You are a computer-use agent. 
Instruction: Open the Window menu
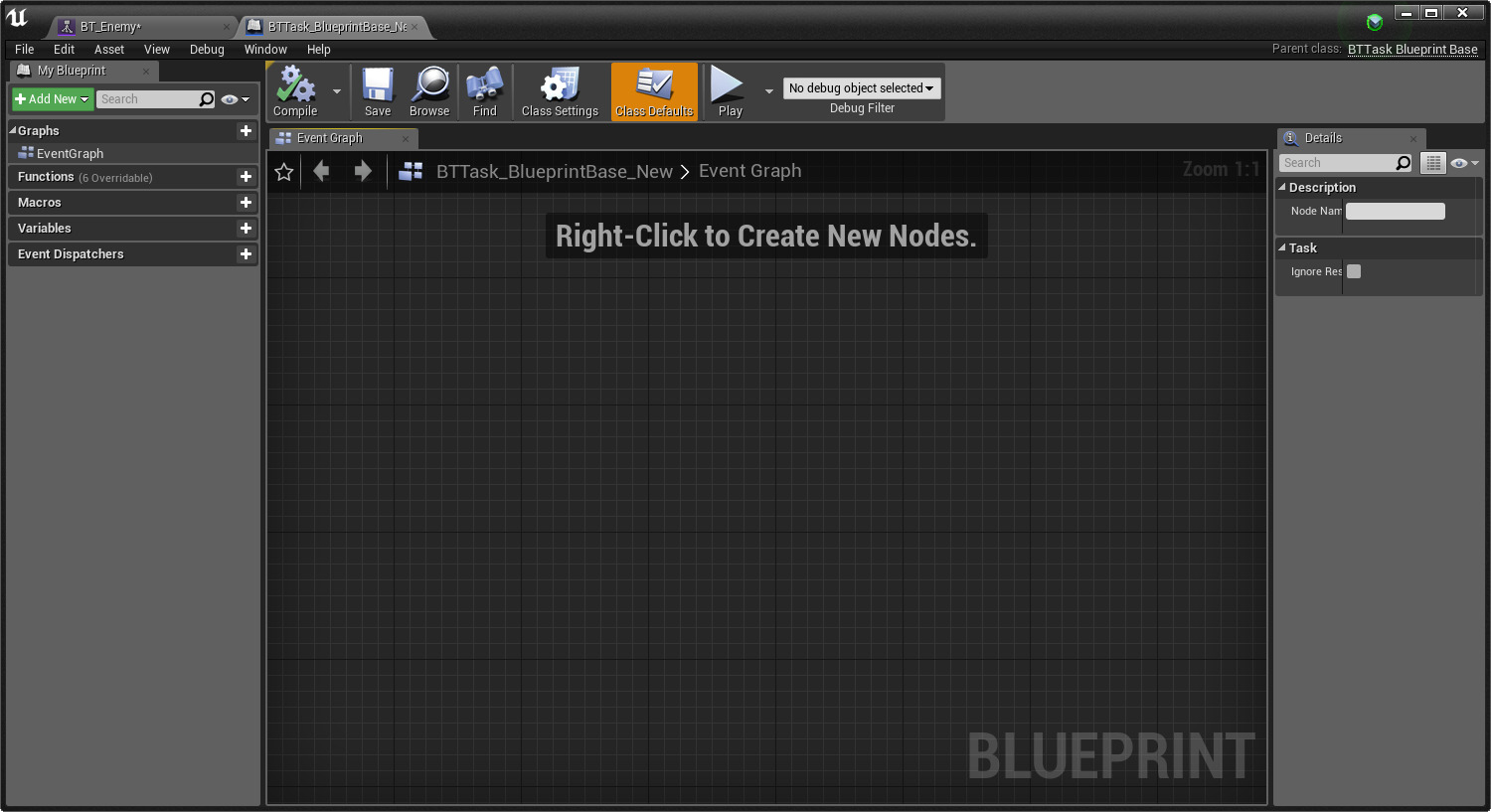click(x=264, y=49)
